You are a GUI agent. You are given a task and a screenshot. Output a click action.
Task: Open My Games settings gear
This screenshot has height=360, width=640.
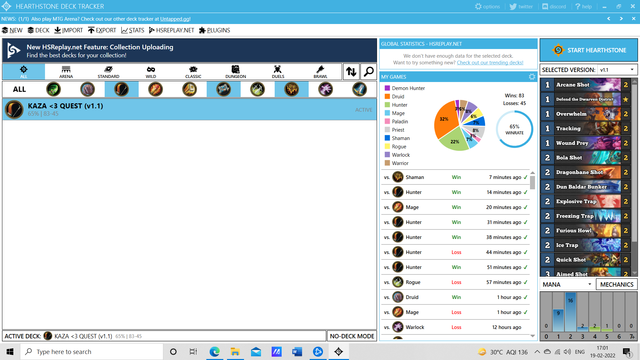point(531,76)
